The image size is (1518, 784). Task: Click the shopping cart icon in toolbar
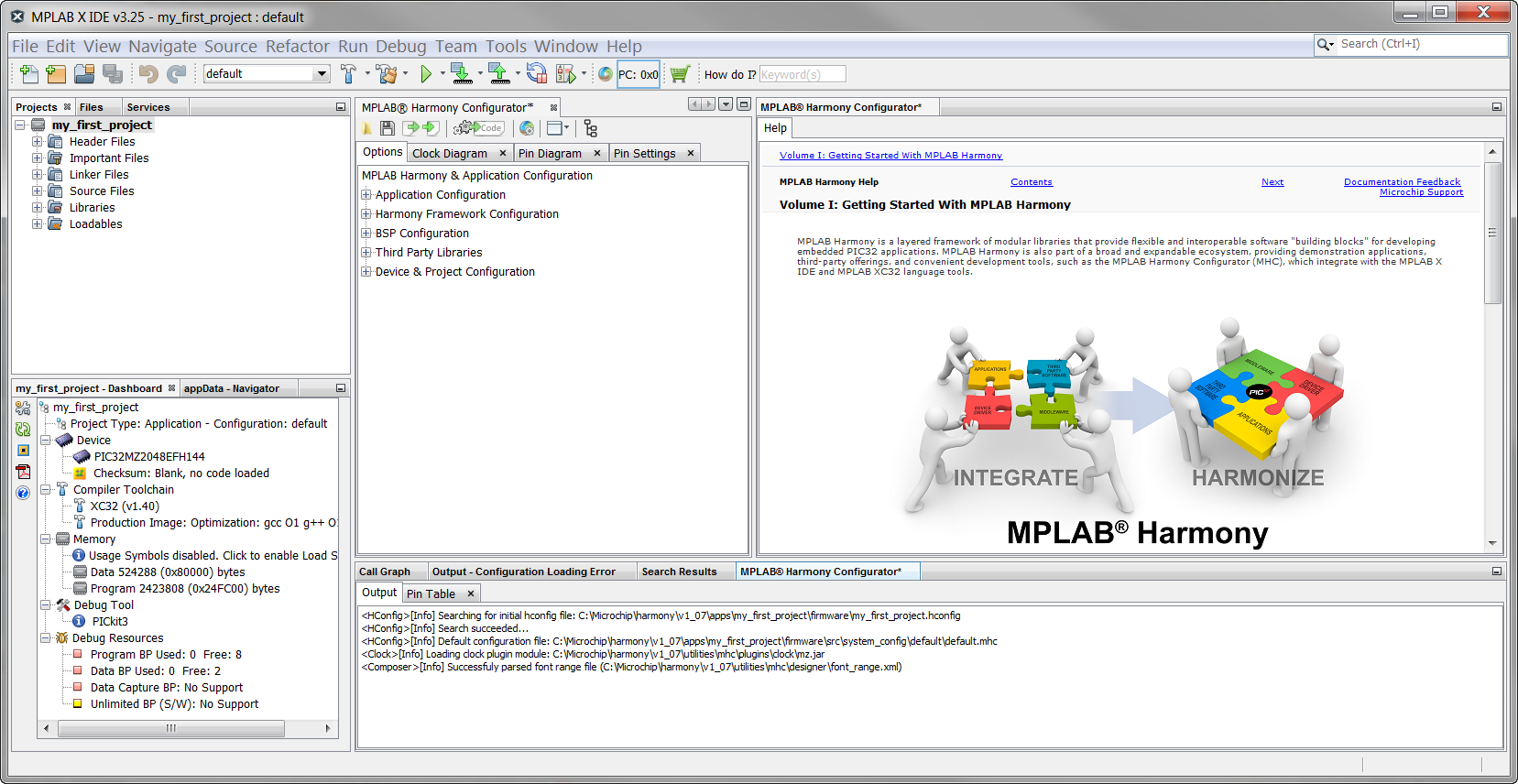(x=679, y=74)
